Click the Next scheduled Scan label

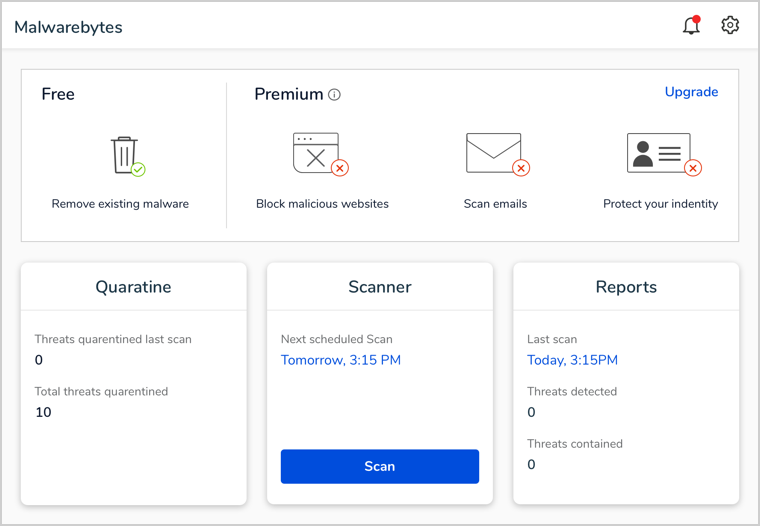(337, 339)
